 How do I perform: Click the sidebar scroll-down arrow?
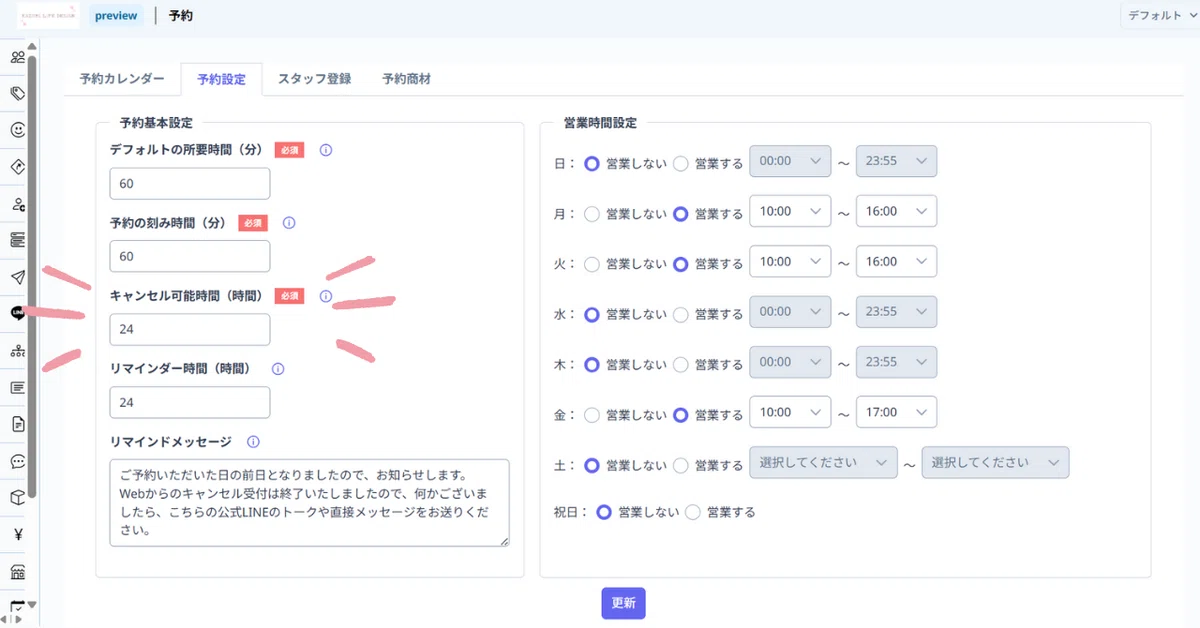pyautogui.click(x=33, y=604)
